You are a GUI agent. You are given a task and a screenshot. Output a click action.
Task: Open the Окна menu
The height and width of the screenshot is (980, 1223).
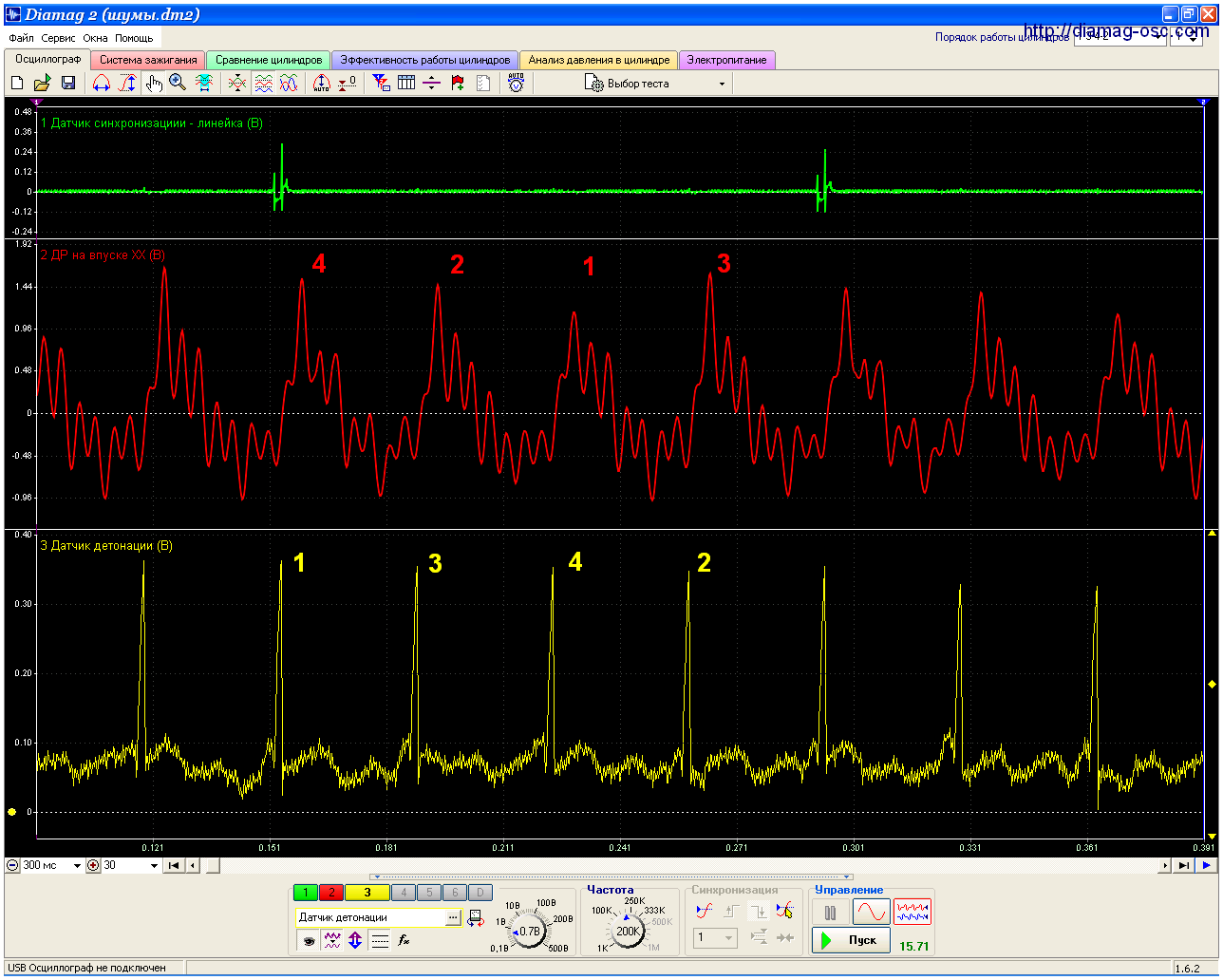(x=95, y=38)
